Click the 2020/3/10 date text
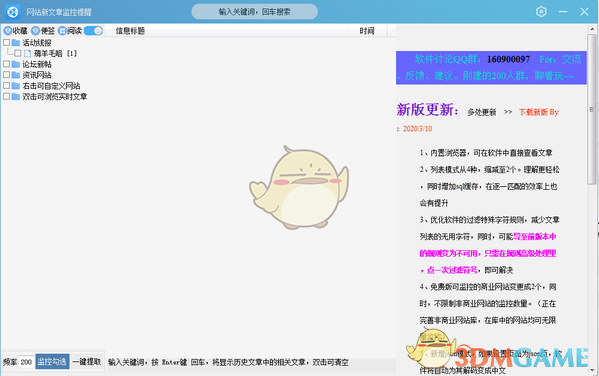The width and height of the screenshot is (599, 376). pyautogui.click(x=418, y=129)
